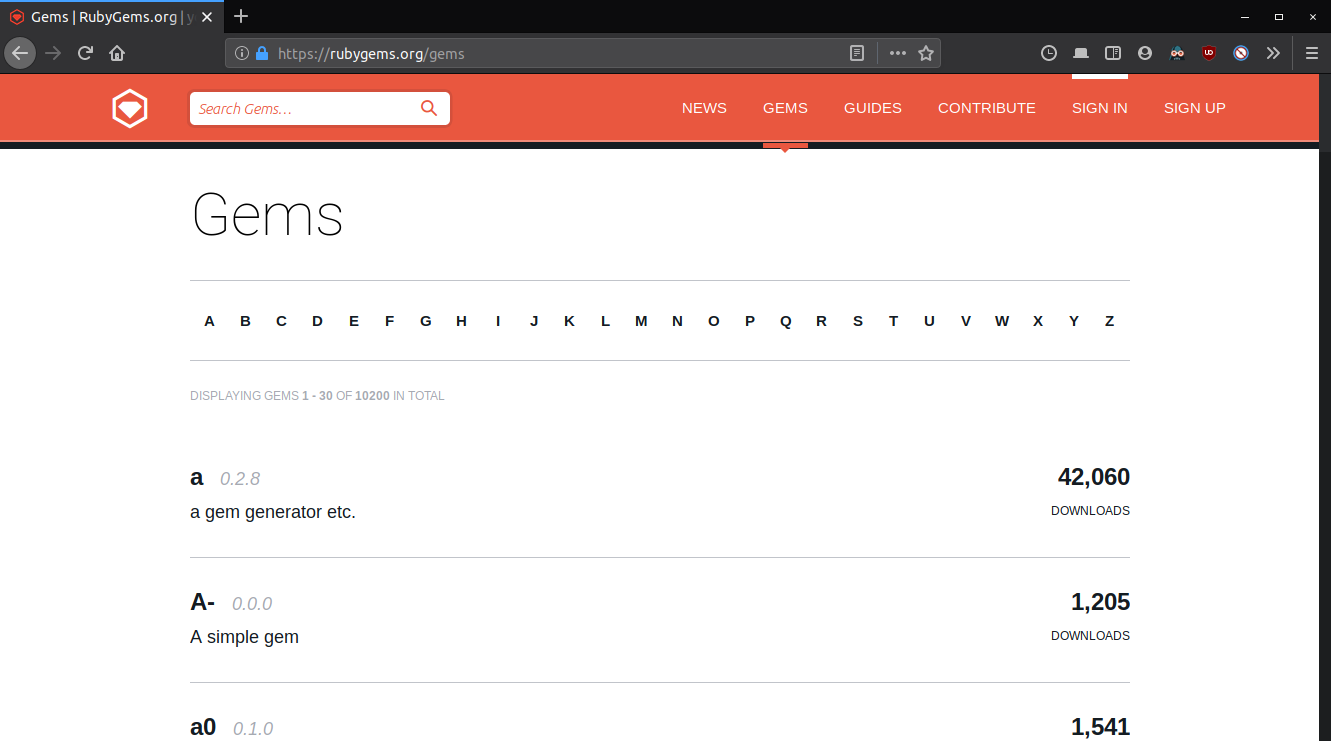This screenshot has width=1331, height=741.
Task: Switch to the GUIDES navigation item
Action: pos(872,108)
